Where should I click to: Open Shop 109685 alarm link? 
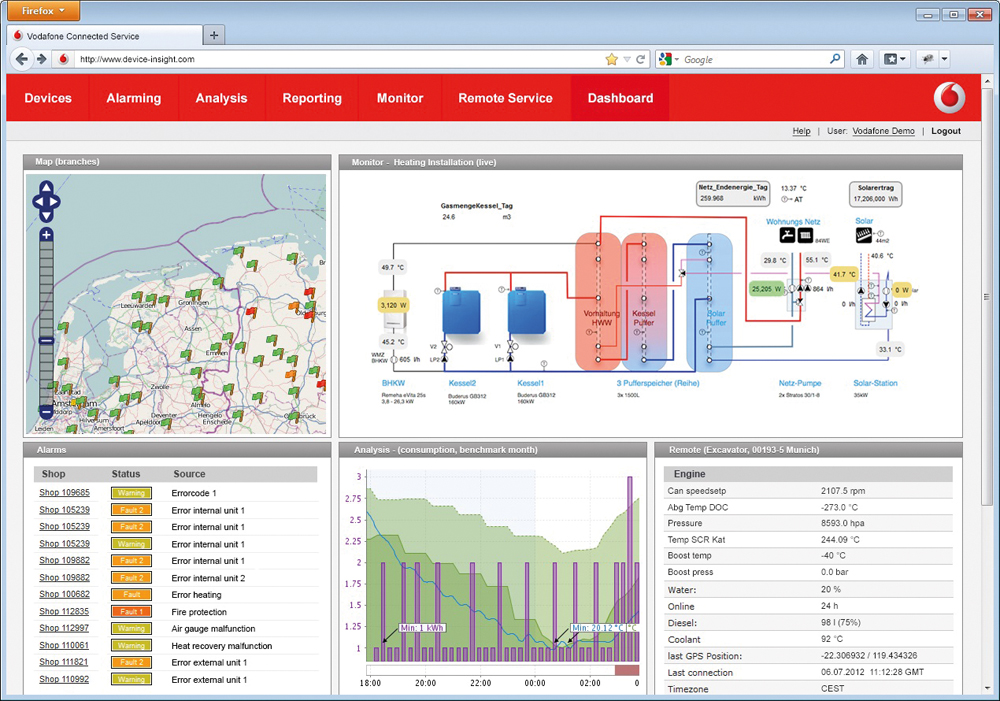click(x=64, y=493)
